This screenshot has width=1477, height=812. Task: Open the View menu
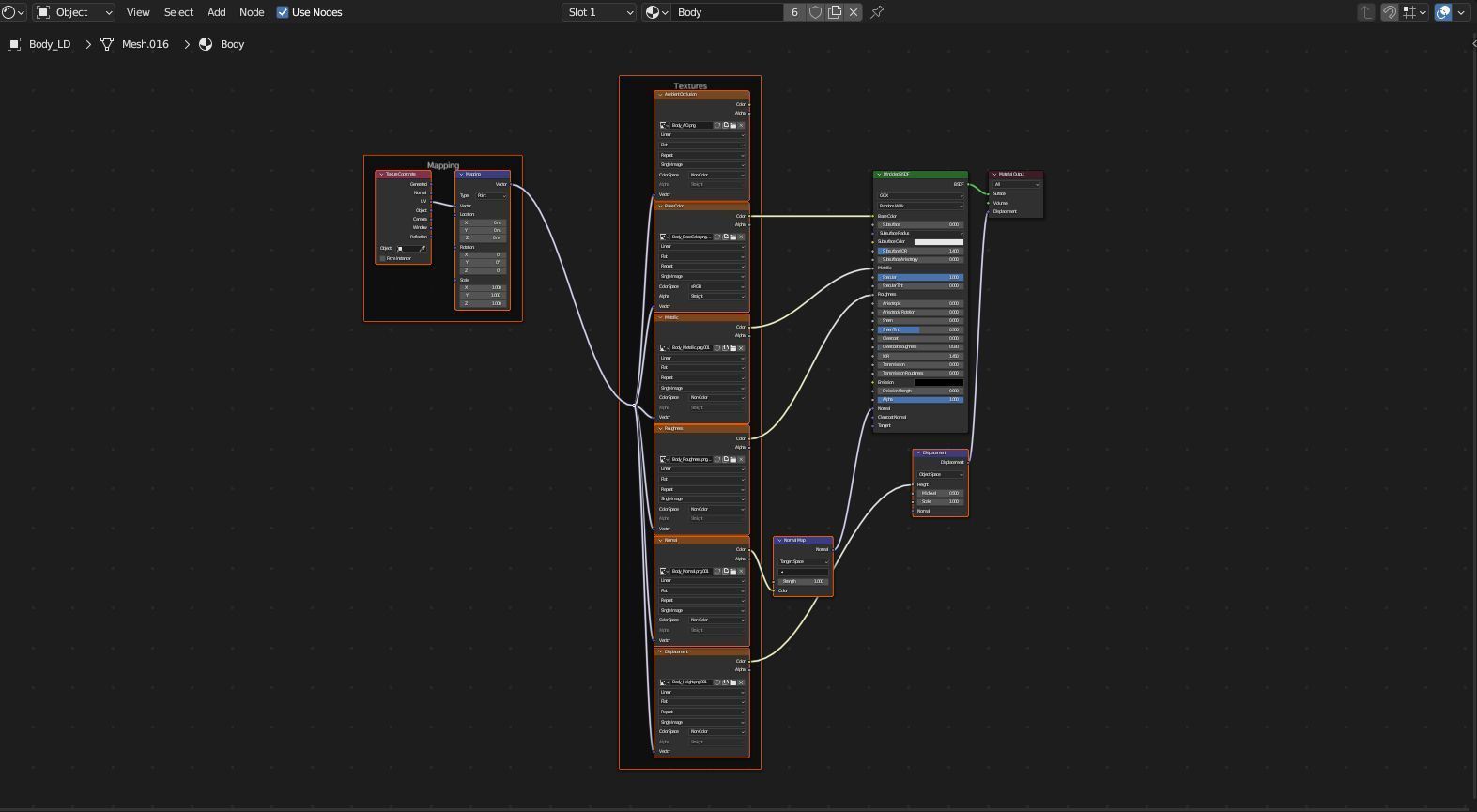[x=138, y=12]
